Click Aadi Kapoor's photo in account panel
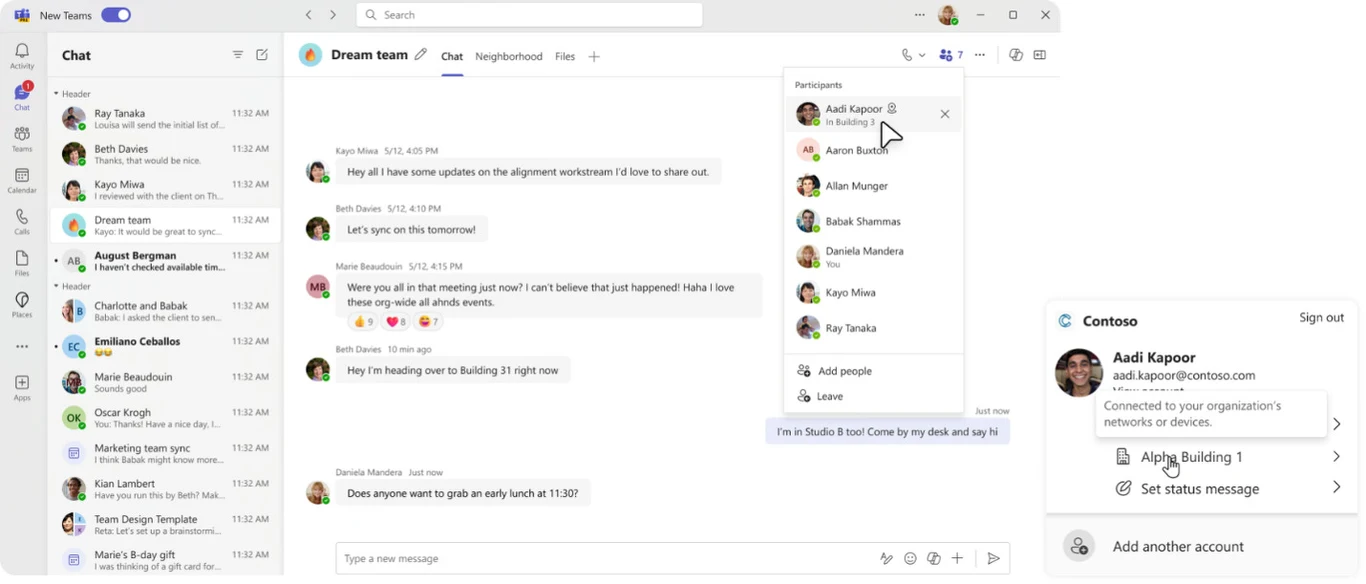The height and width of the screenshot is (584, 1366). click(1079, 372)
